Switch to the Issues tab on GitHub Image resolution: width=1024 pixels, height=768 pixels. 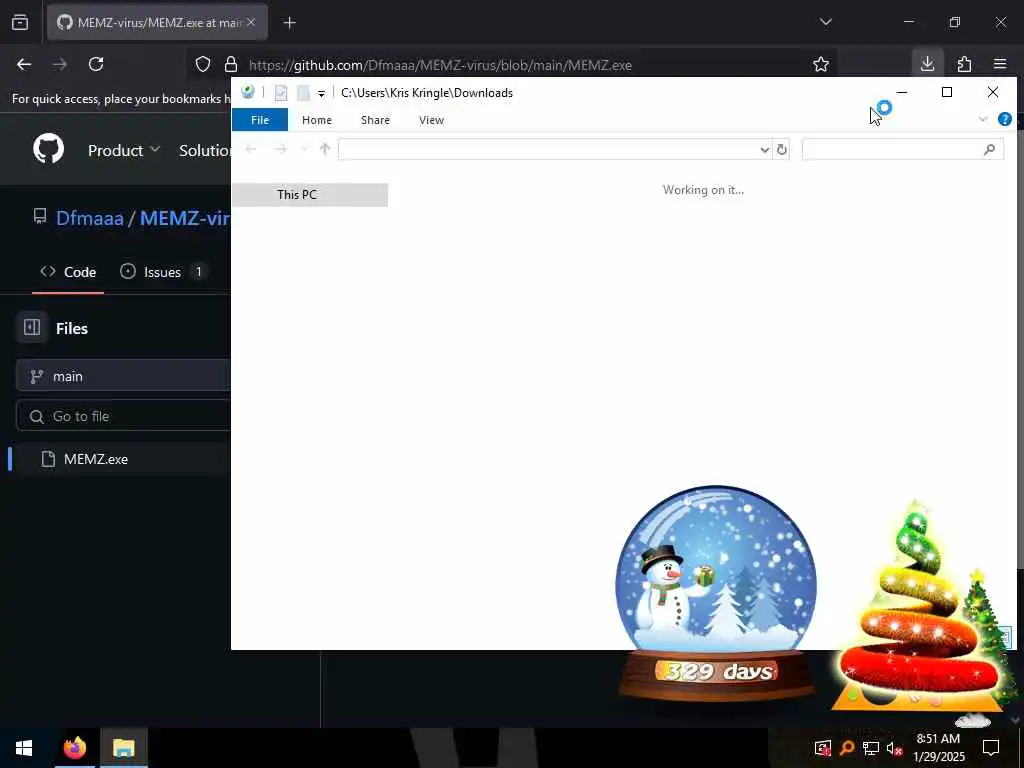(163, 272)
